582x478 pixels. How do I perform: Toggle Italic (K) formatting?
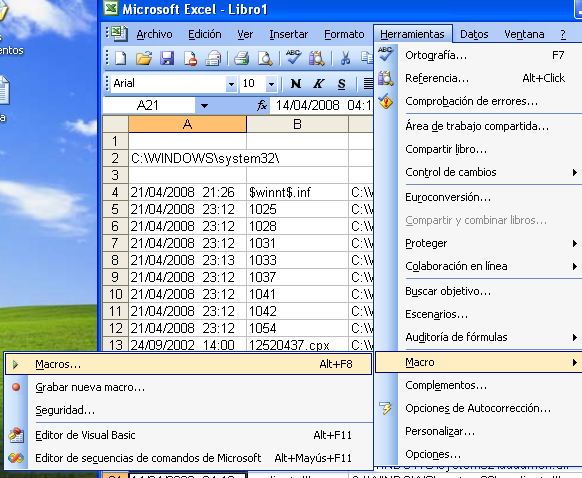(x=318, y=84)
